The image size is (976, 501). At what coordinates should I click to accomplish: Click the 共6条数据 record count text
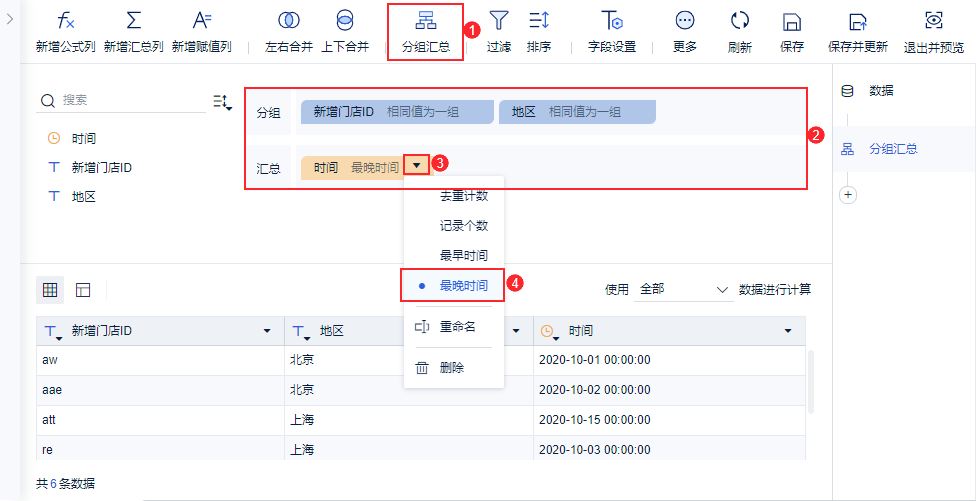coord(66,483)
